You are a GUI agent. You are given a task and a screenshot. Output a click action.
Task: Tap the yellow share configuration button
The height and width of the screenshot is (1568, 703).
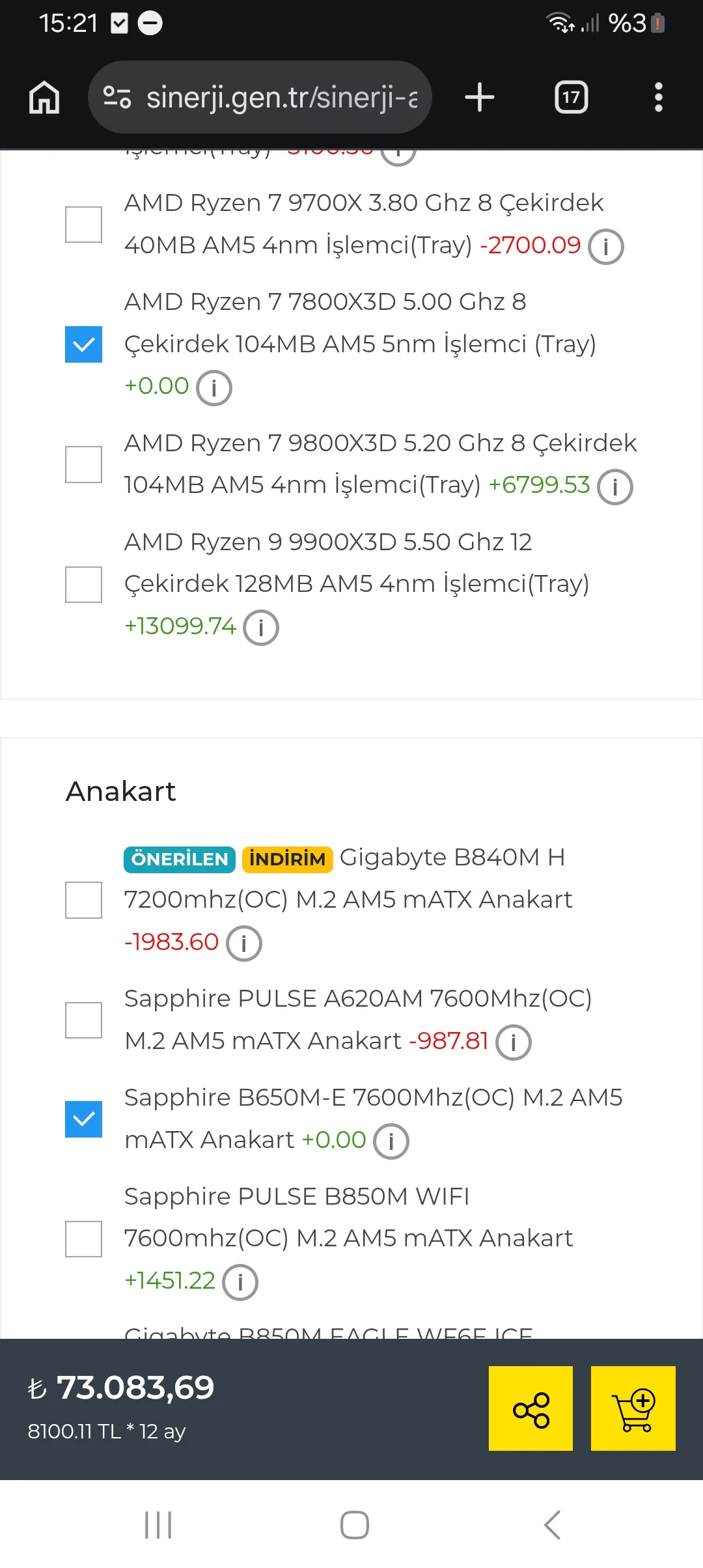[531, 1408]
